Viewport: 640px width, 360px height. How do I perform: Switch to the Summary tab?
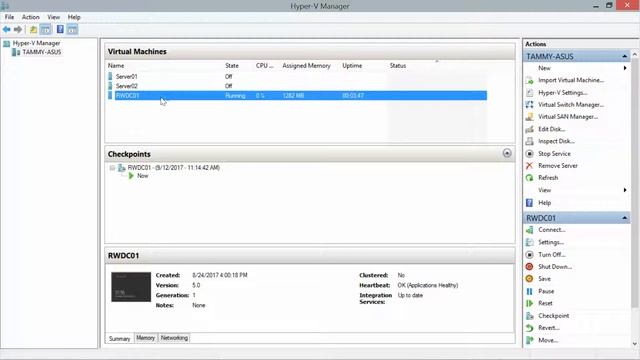coord(120,338)
